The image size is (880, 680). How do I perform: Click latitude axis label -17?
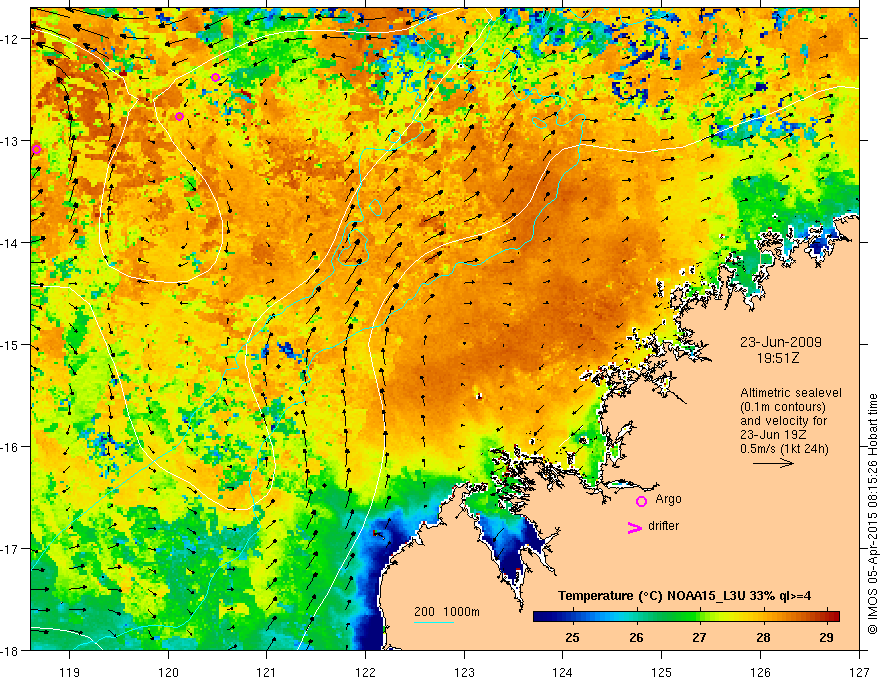point(11,549)
